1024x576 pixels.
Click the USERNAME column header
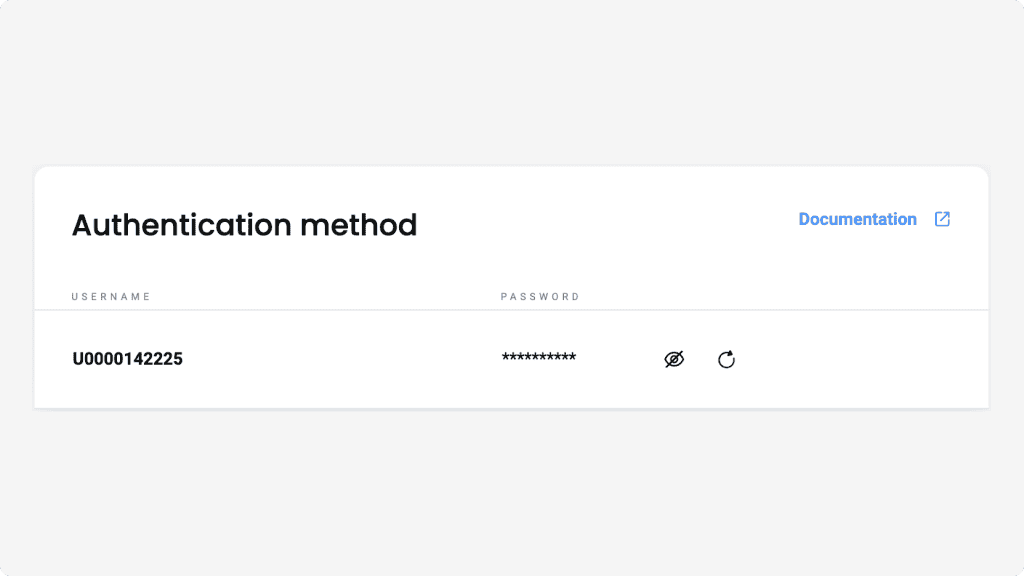[111, 297]
